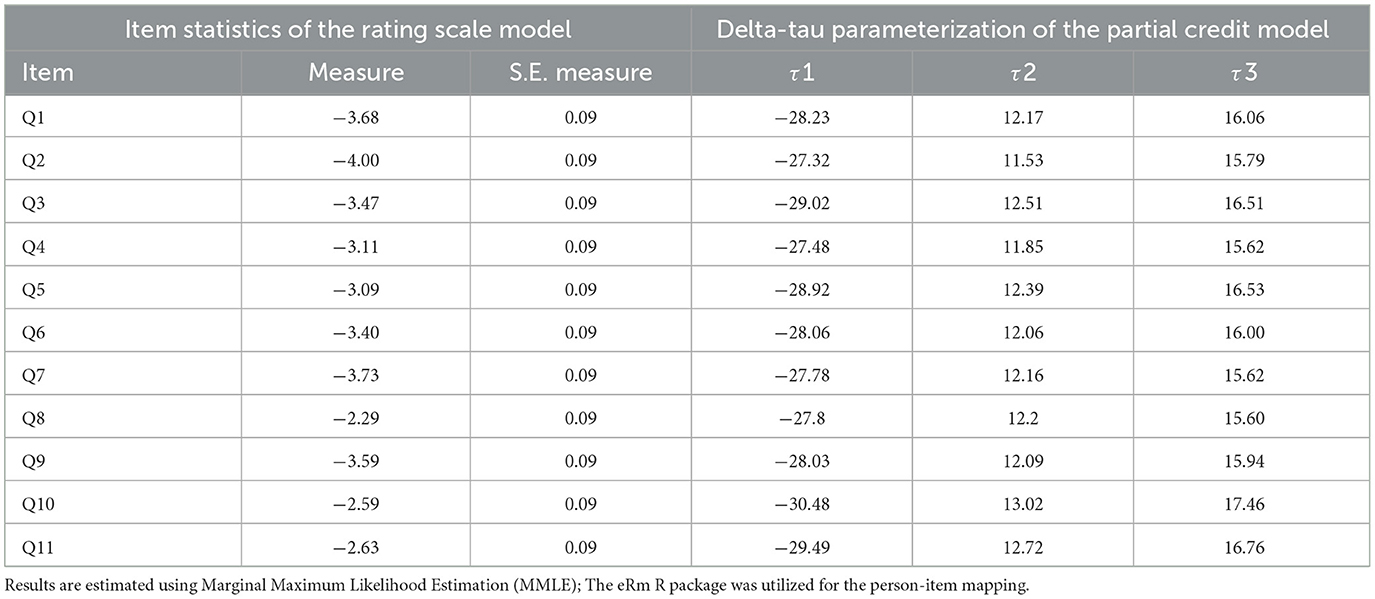Click the τ2 column header
Image resolution: width=1375 pixels, height=599 pixels.
pyautogui.click(x=1022, y=73)
